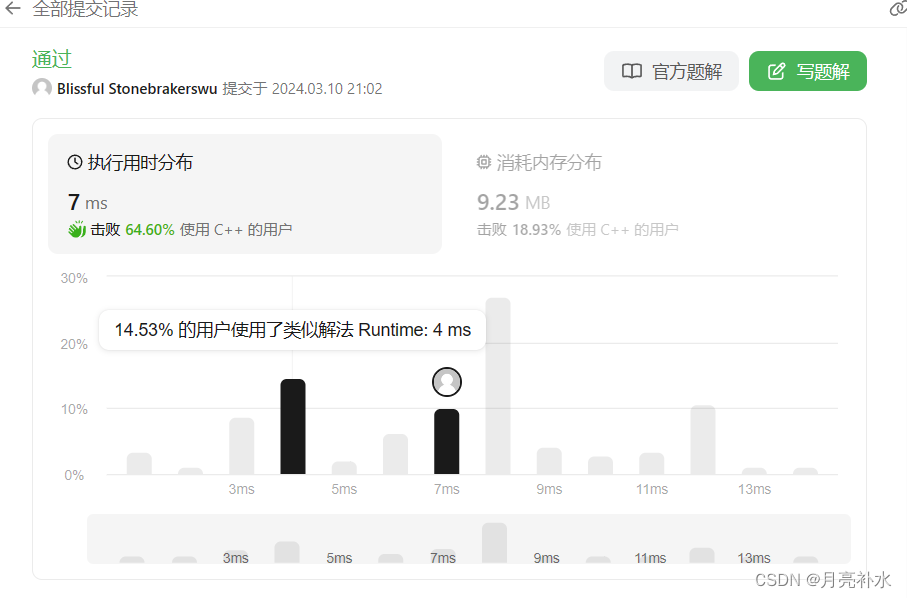Click the memory icon next to 消耗内存分布
The width and height of the screenshot is (907, 598).
[484, 162]
